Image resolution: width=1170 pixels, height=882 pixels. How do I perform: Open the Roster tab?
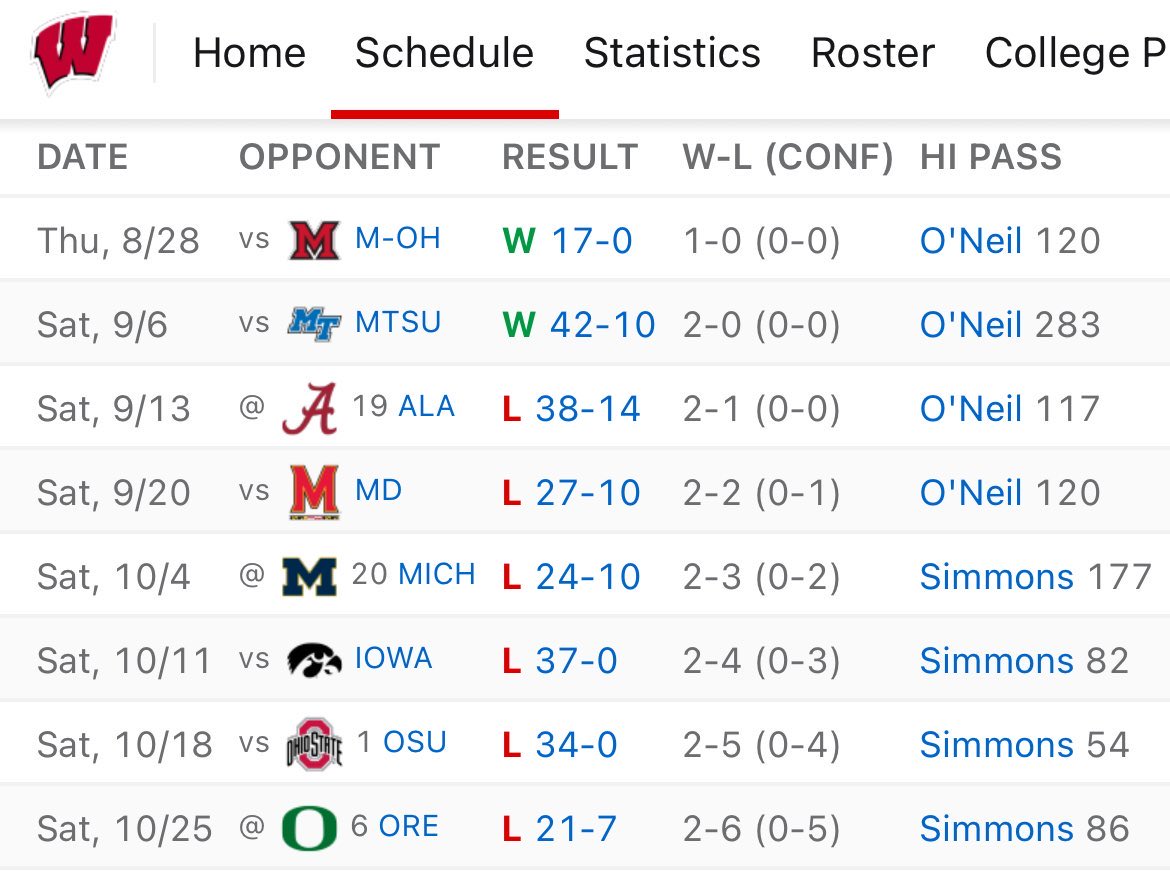[x=872, y=53]
